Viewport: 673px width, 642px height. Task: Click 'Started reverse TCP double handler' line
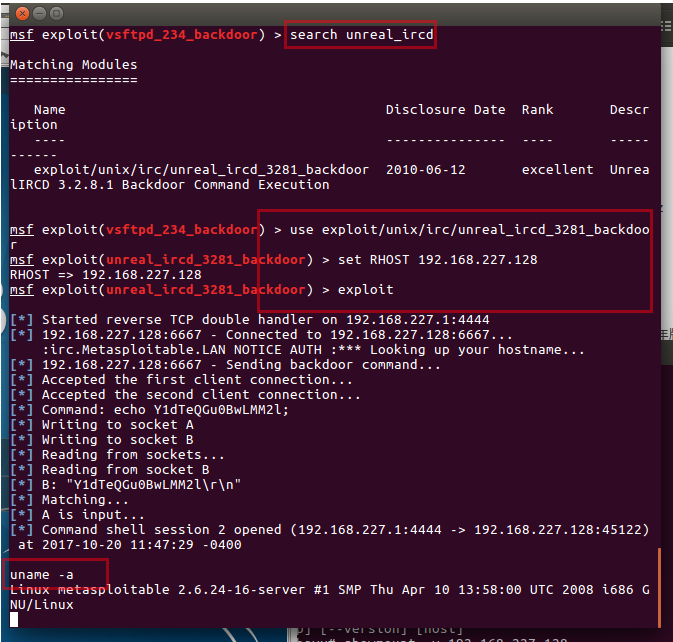(250, 320)
